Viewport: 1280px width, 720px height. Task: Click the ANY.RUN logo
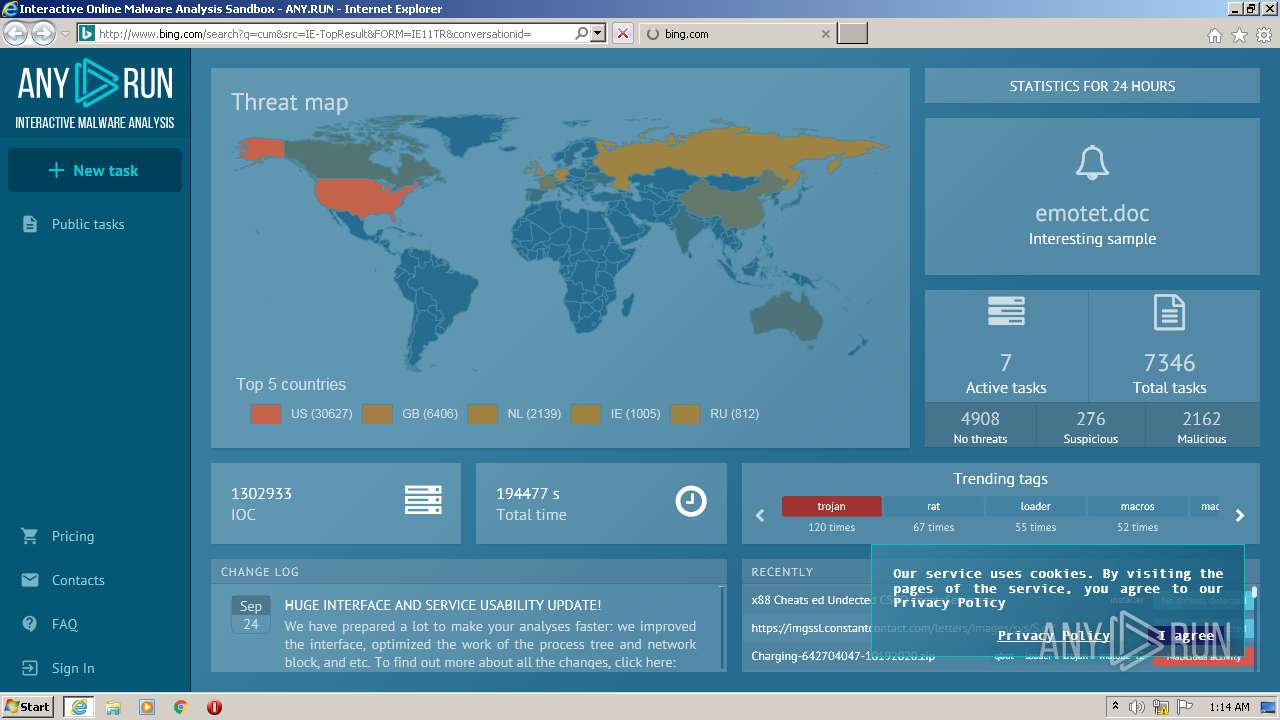[x=95, y=94]
